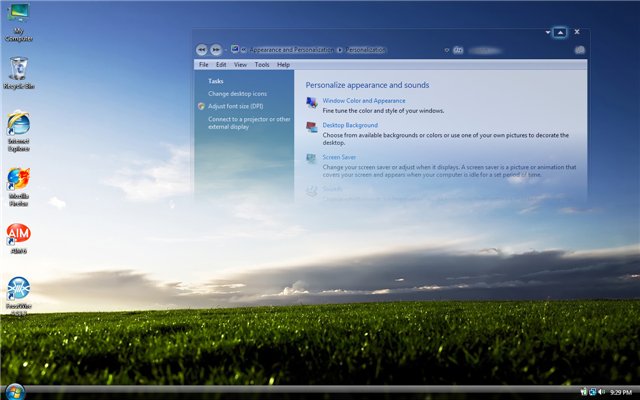
Task: Click the volume speaker tray icon
Action: pyautogui.click(x=602, y=391)
